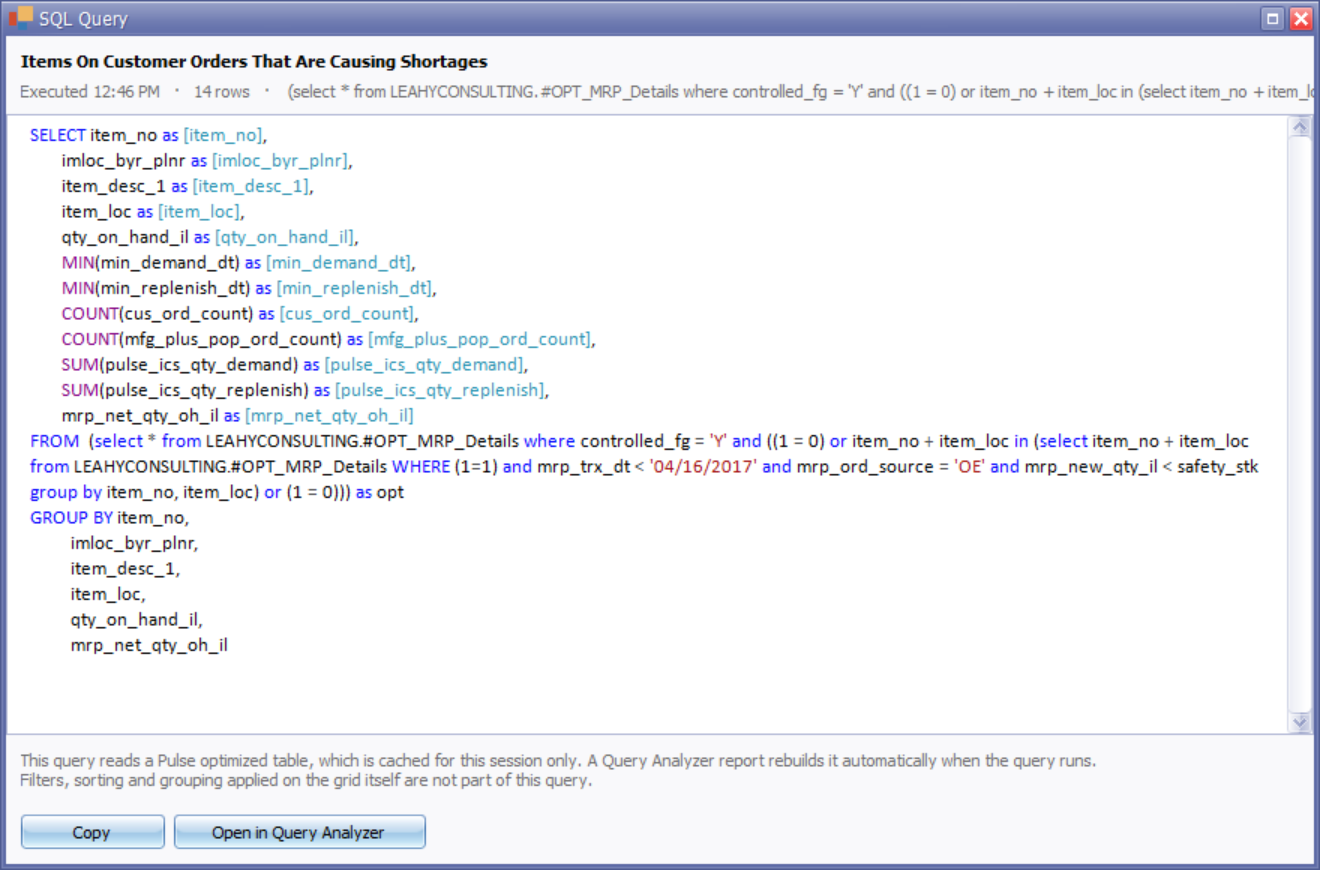Click the final 'mrp_net_qty_oh_il' group-by line
This screenshot has width=1320, height=870.
[149, 645]
